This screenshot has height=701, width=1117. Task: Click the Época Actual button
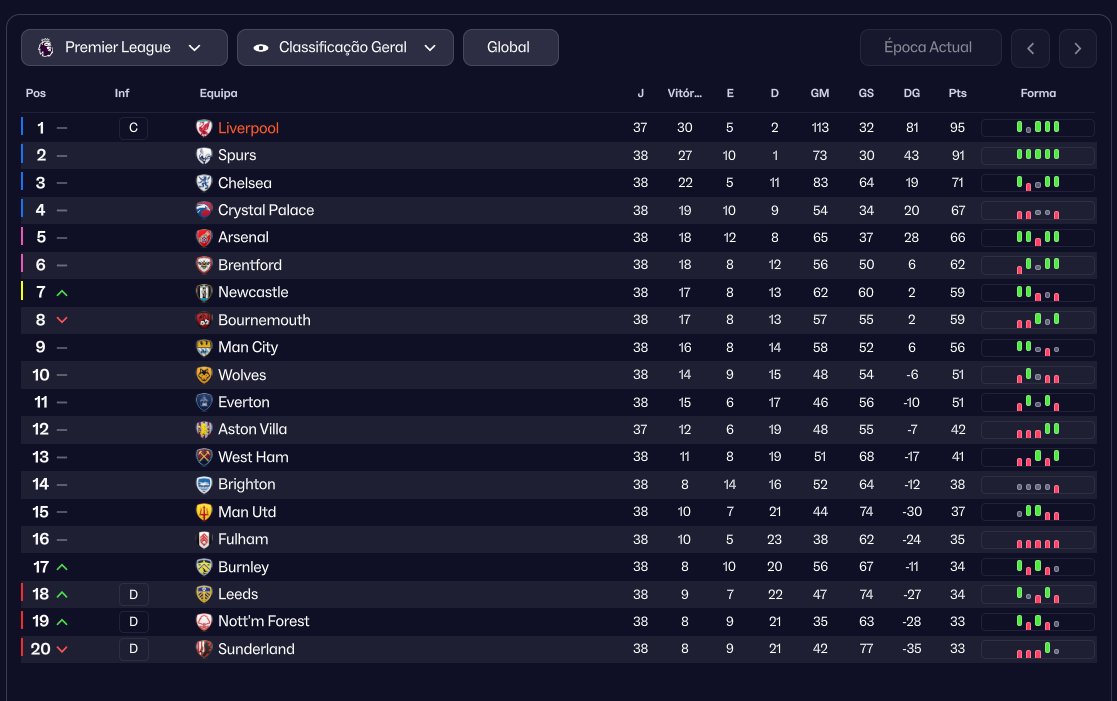pos(930,47)
